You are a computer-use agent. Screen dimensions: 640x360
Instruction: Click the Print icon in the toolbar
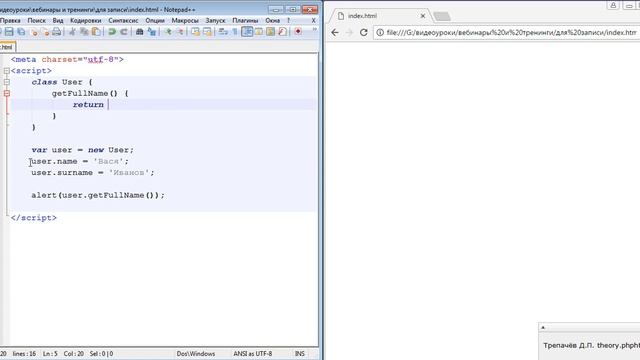pyautogui.click(x=57, y=31)
